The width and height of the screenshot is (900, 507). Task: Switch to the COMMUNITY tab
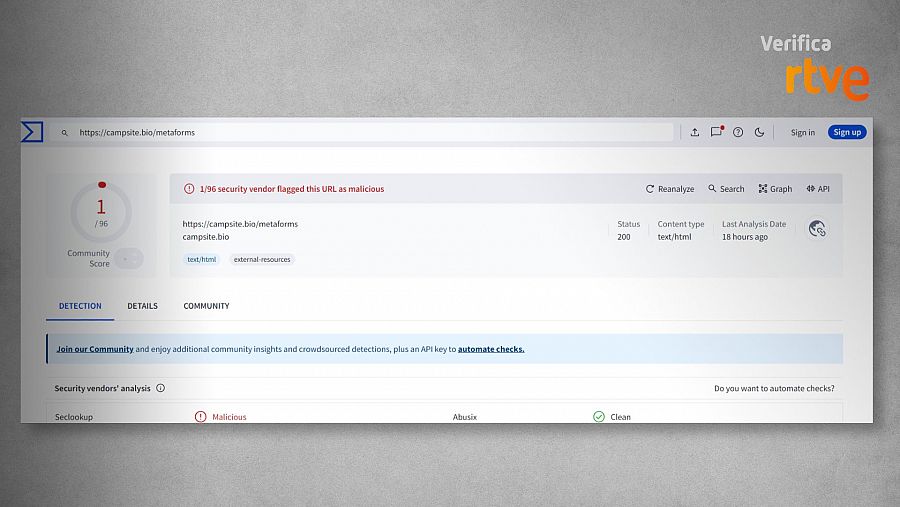point(206,306)
